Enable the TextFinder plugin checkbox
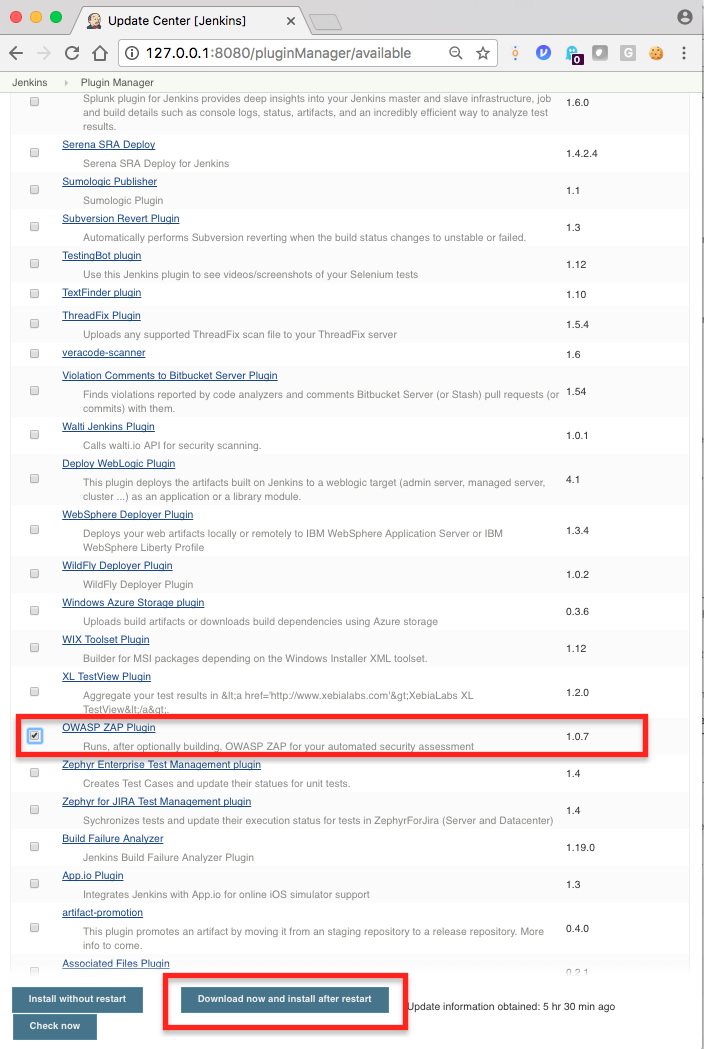 pos(34,293)
